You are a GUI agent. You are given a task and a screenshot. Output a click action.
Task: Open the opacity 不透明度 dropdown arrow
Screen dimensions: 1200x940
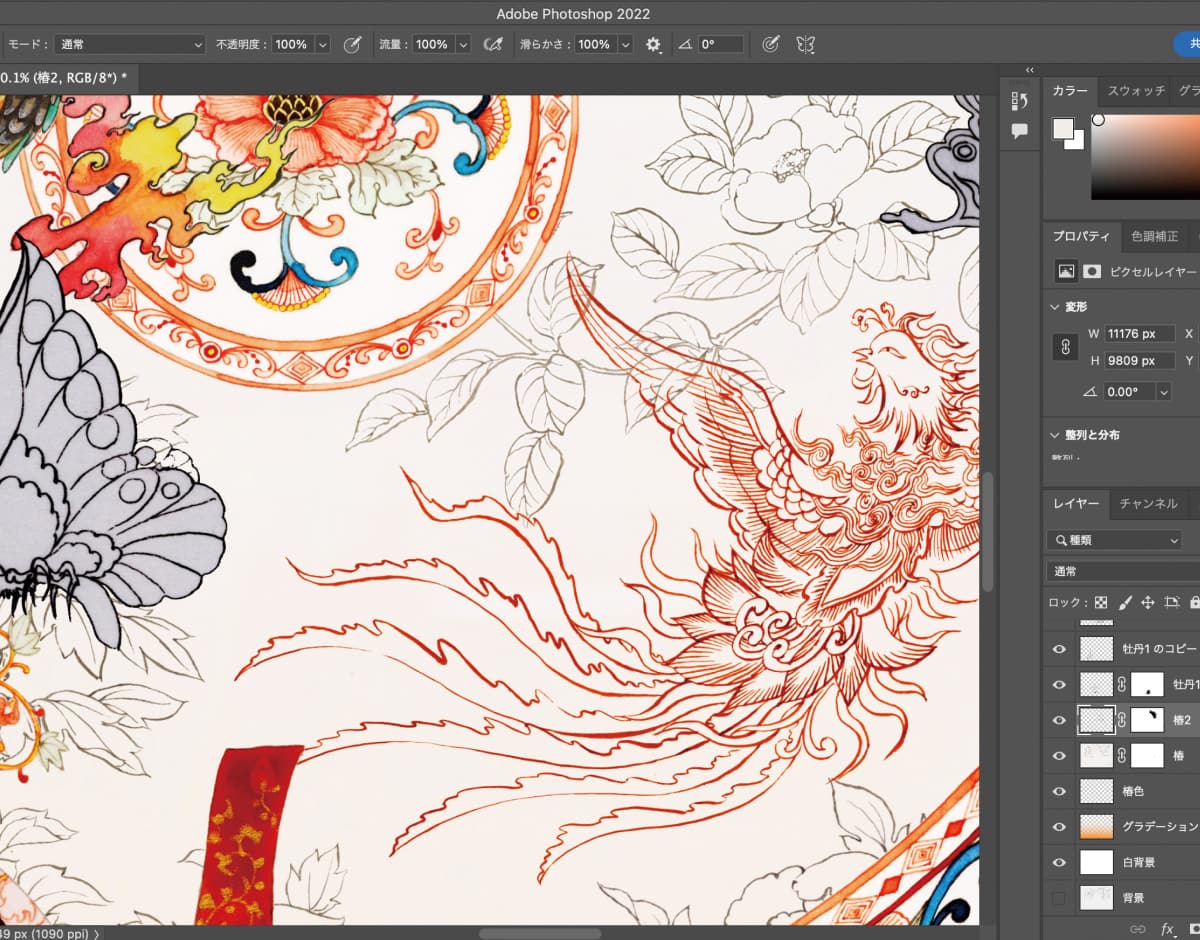[x=322, y=45]
